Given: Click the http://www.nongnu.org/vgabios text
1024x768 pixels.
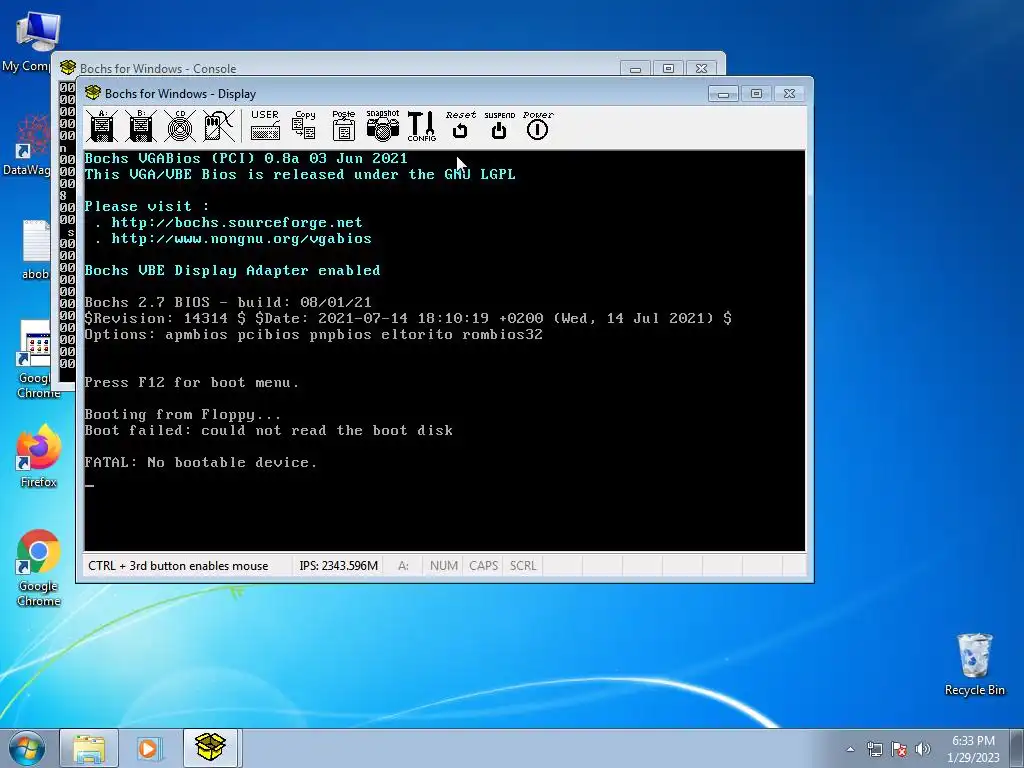Looking at the screenshot, I should point(242,239).
